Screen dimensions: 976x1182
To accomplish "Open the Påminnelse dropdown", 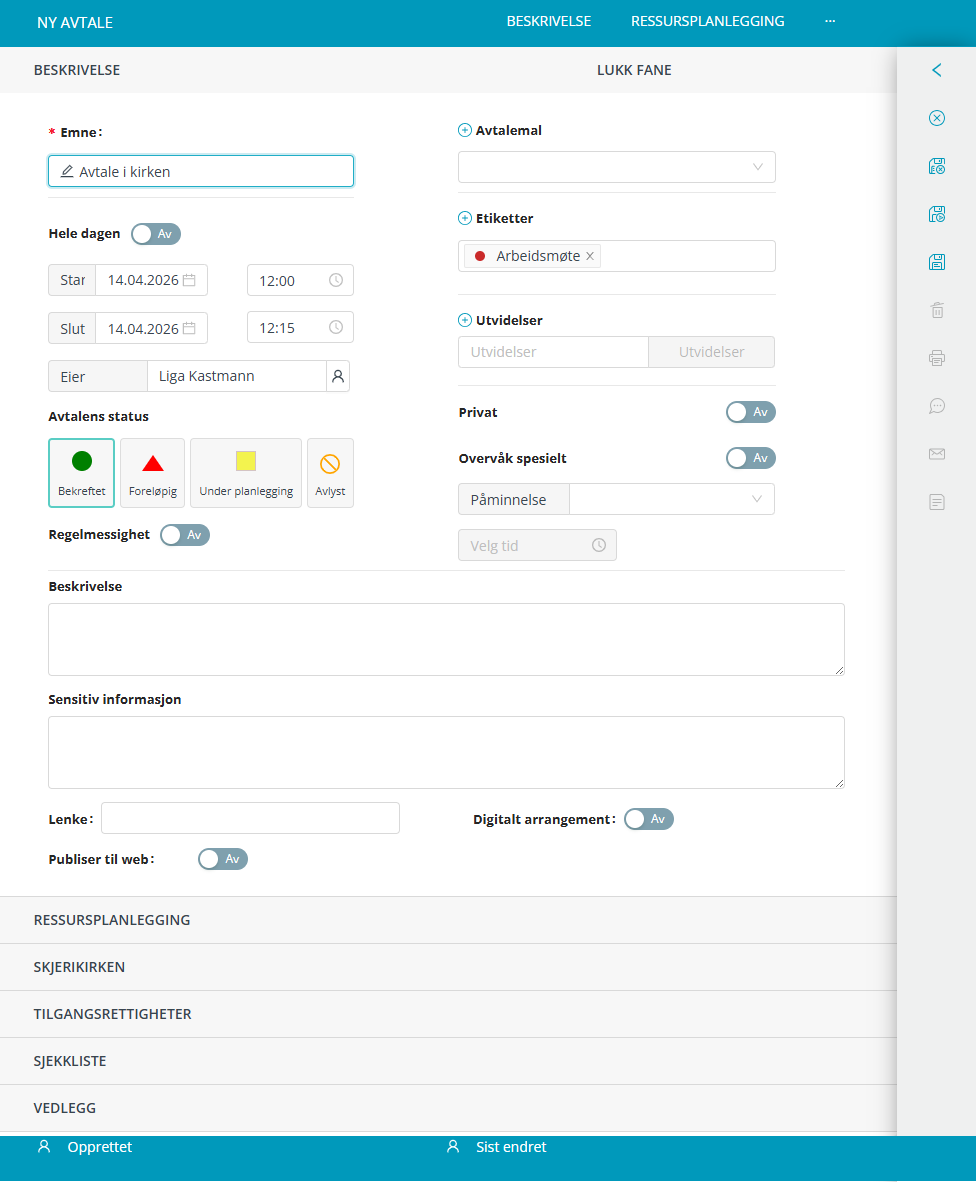I will pos(671,499).
